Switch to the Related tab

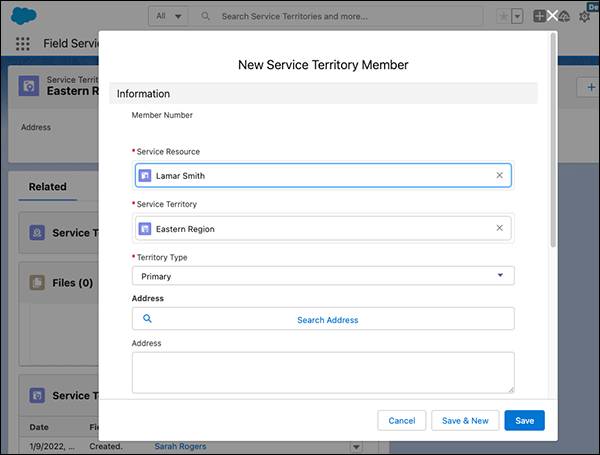pyautogui.click(x=48, y=187)
